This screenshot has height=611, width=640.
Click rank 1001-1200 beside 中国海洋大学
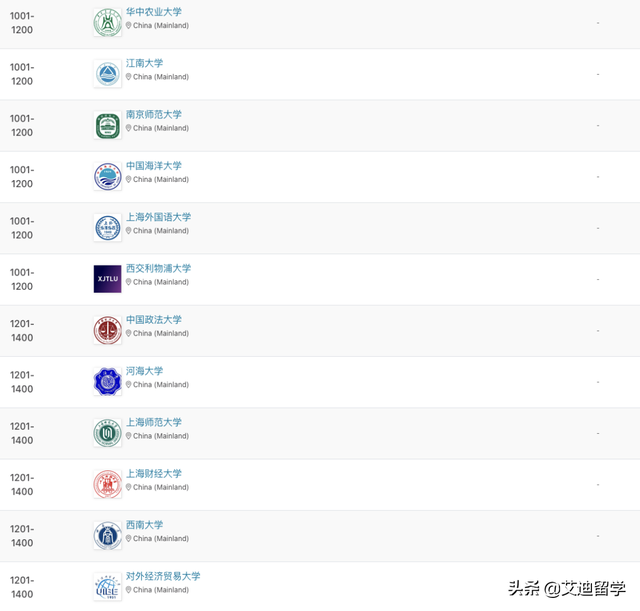pos(22,177)
